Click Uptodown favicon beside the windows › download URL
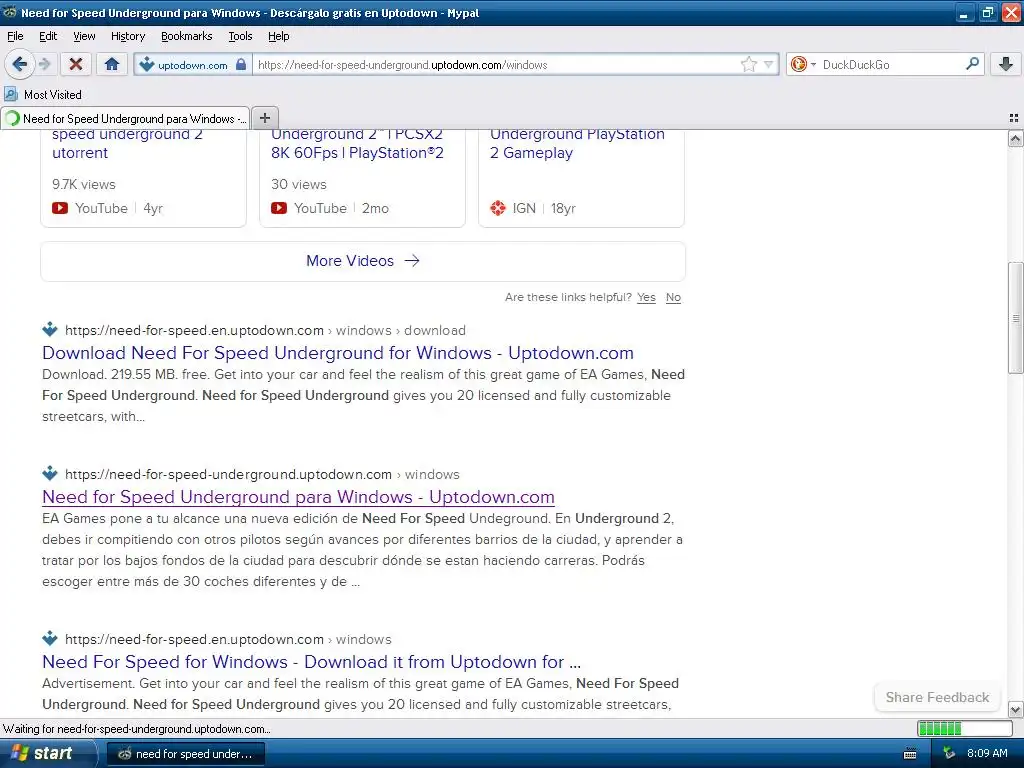 coord(50,329)
